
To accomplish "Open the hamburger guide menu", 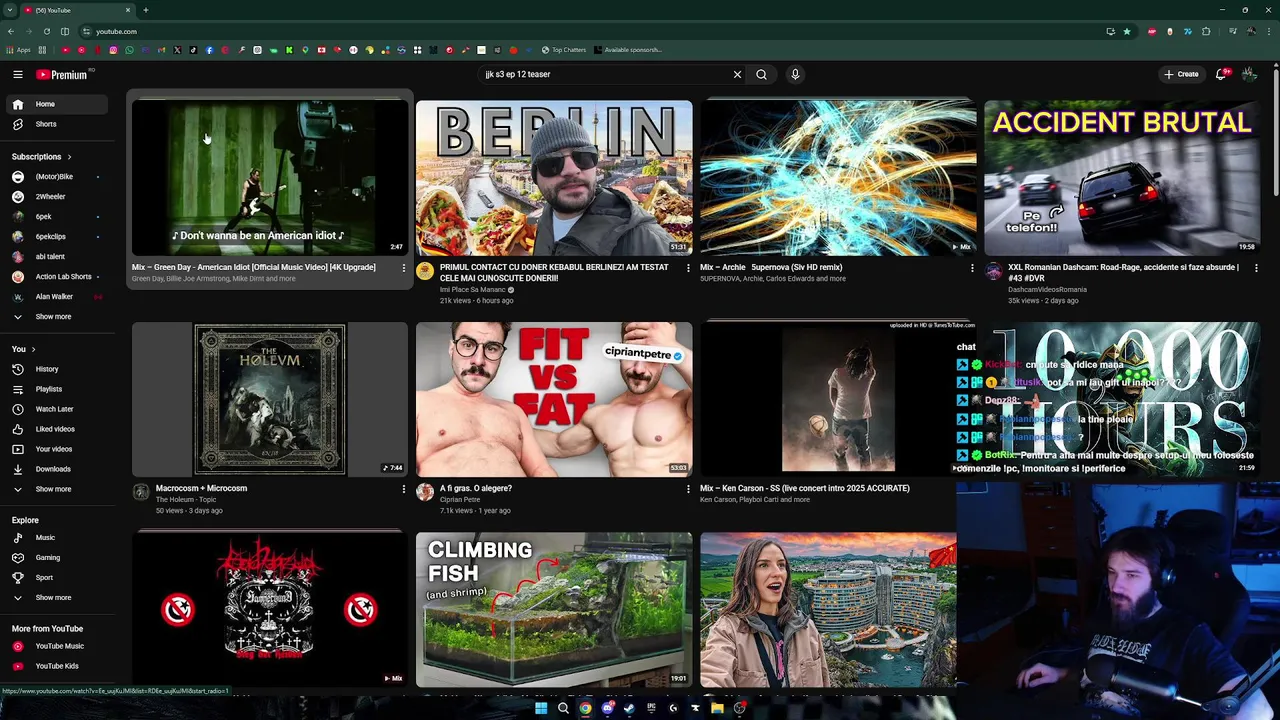I will [17, 74].
